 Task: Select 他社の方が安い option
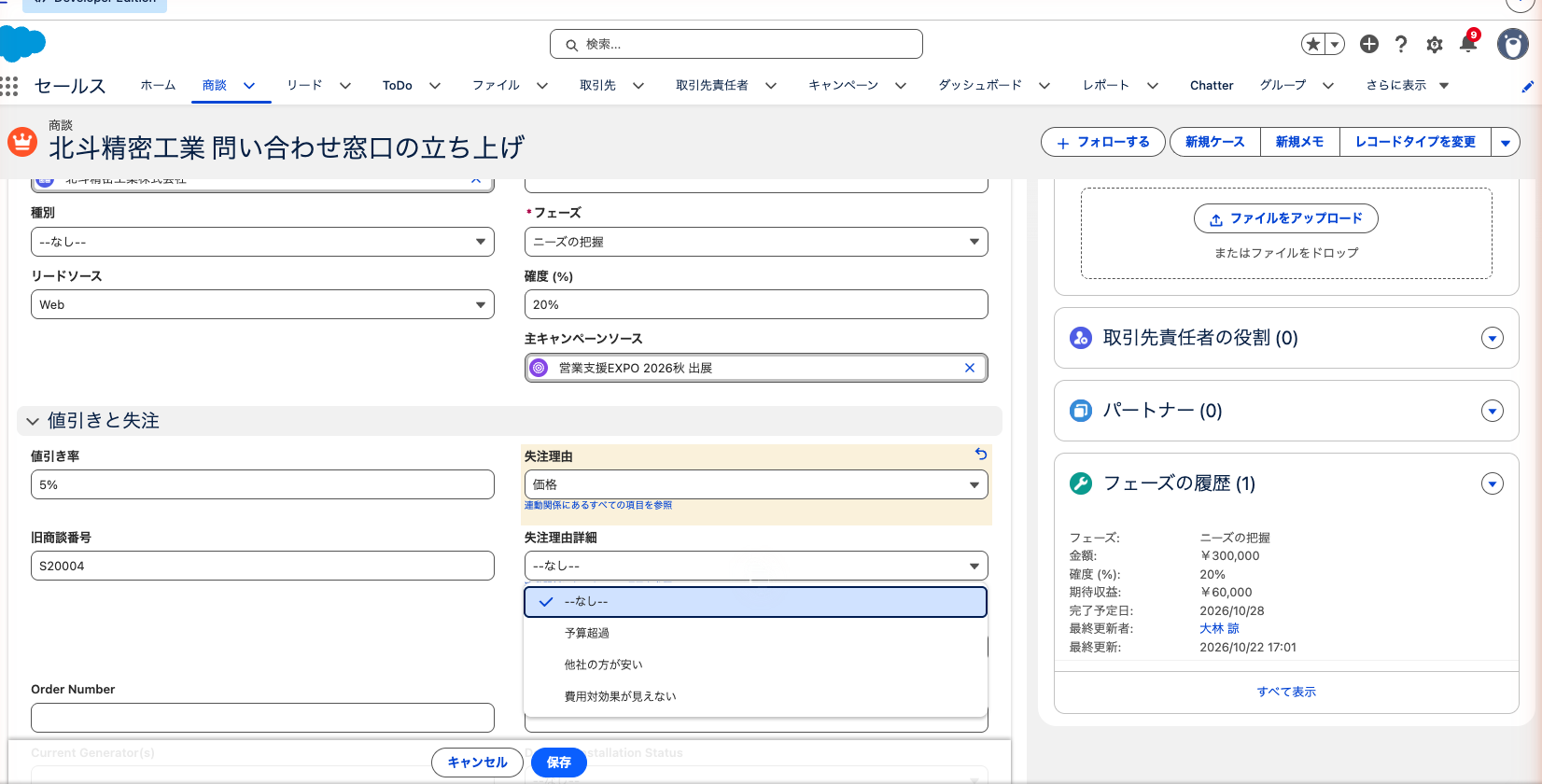click(755, 665)
